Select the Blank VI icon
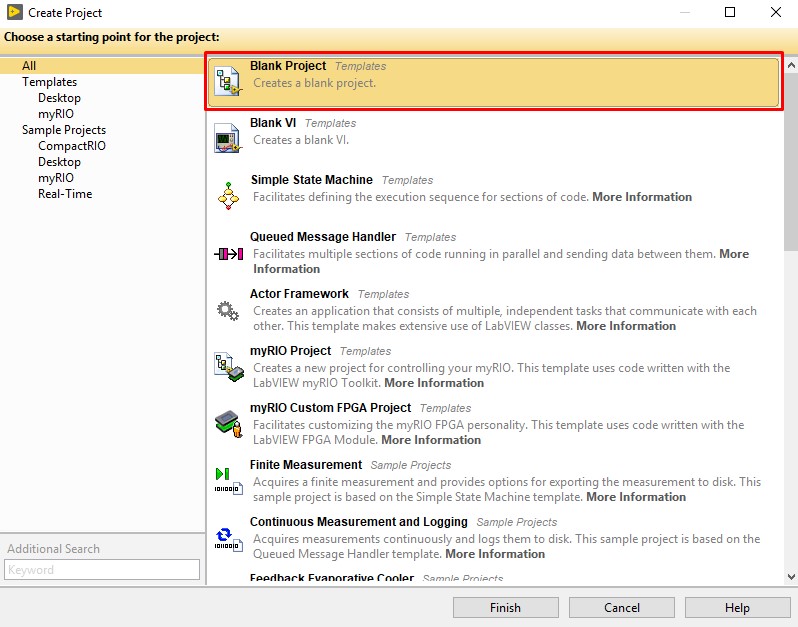This screenshot has height=627, width=798. click(x=229, y=137)
